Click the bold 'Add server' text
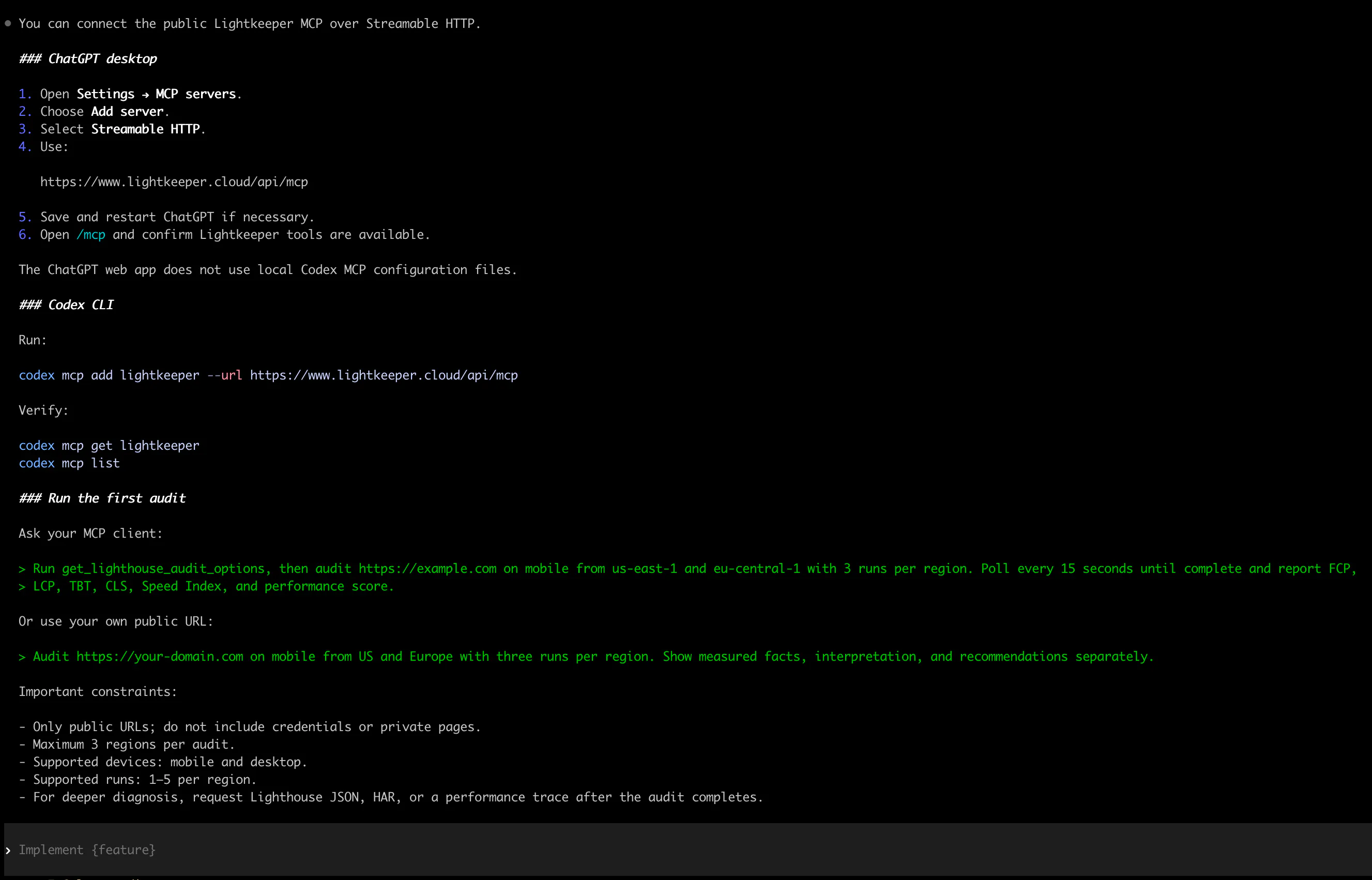The width and height of the screenshot is (1372, 880). point(127,112)
